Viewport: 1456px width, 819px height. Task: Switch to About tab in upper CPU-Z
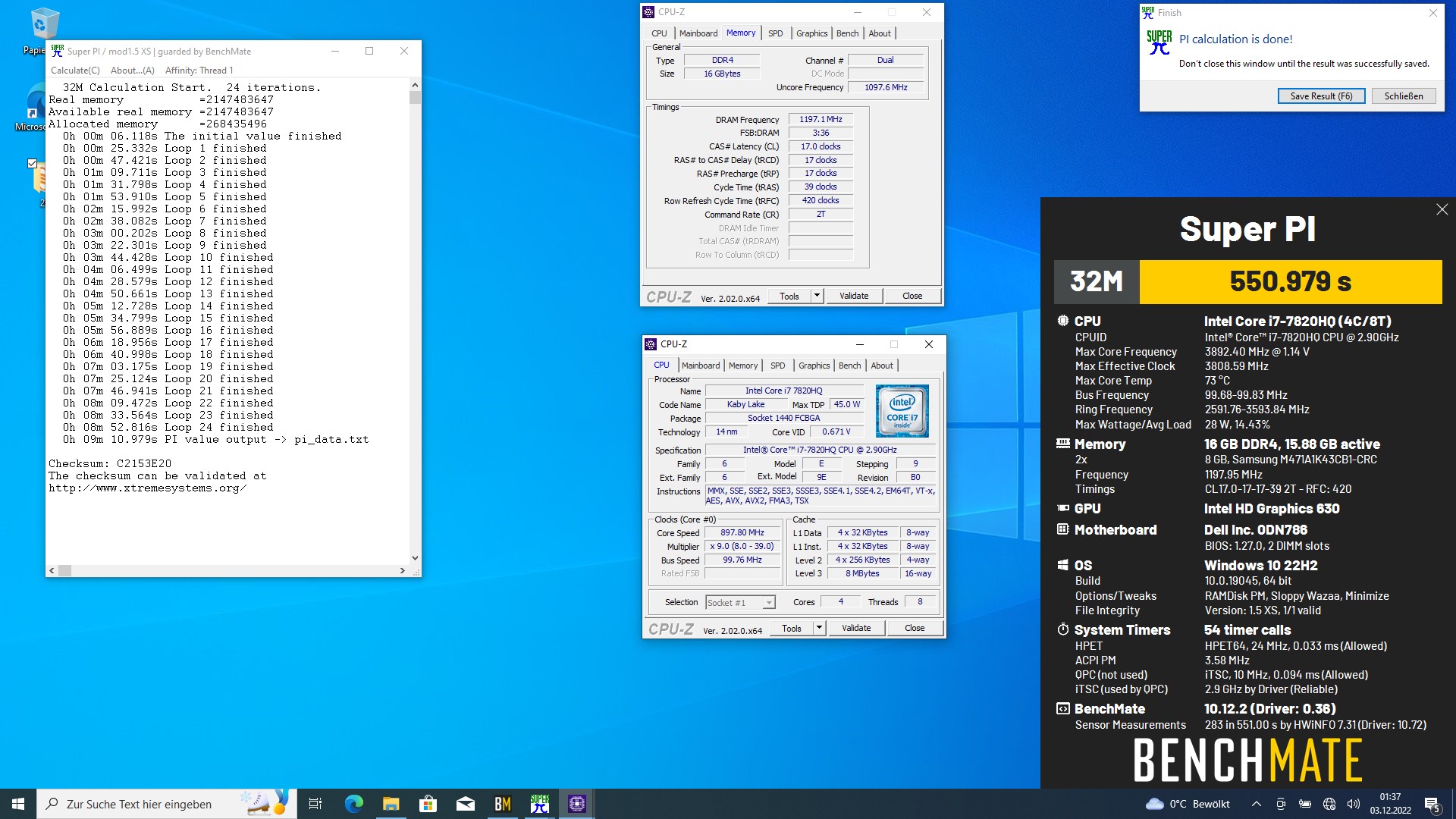pyautogui.click(x=880, y=33)
